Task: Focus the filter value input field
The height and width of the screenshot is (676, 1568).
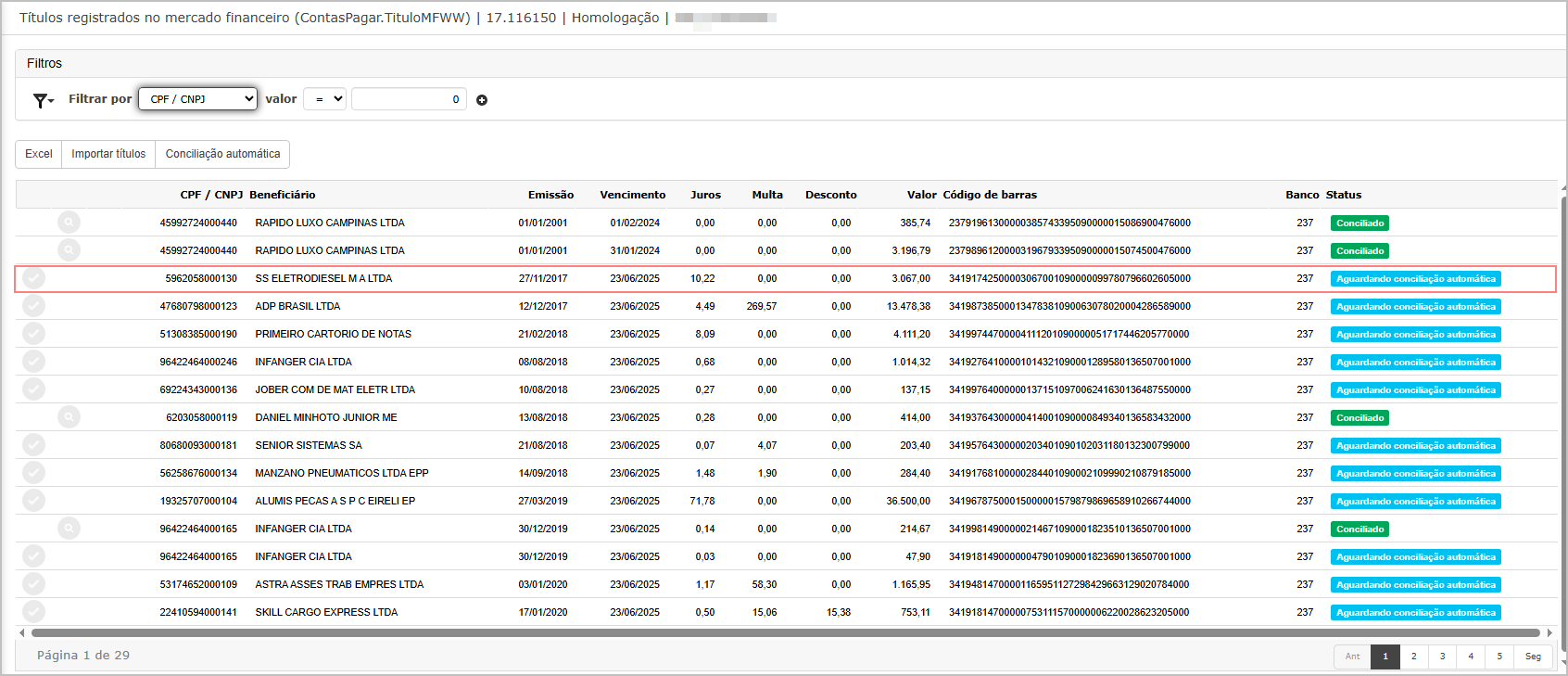Action: click(x=409, y=99)
